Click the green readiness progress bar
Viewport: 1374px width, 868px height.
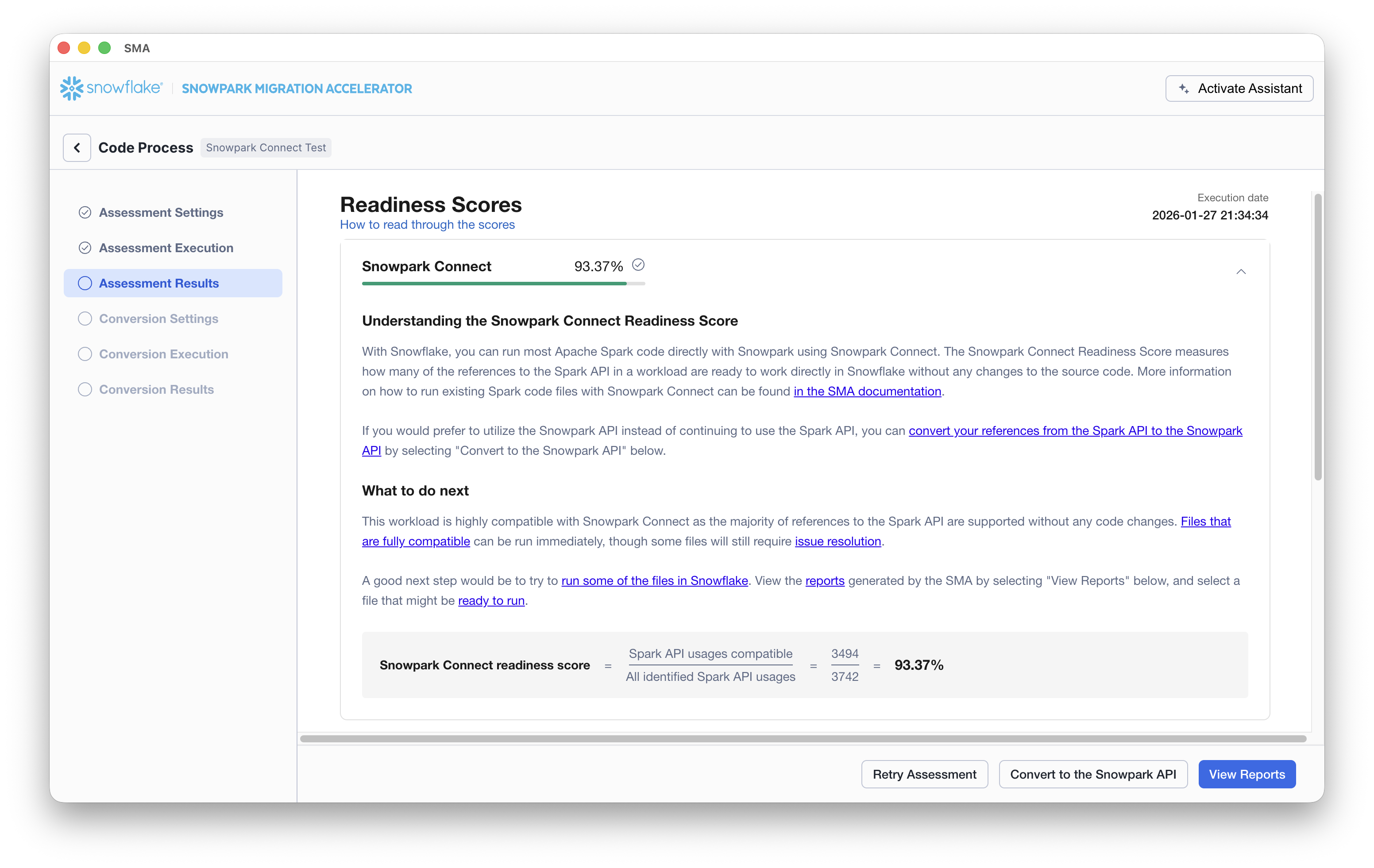494,284
